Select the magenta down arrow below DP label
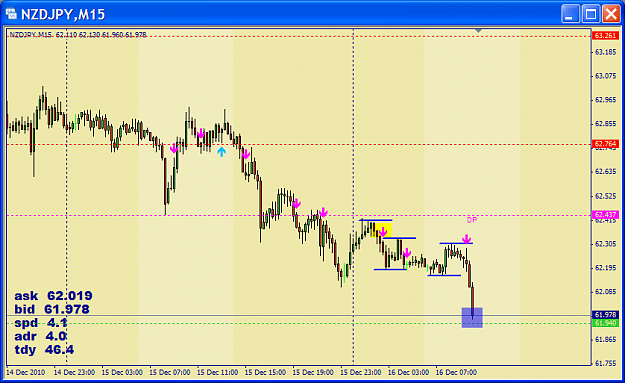625x383 pixels. click(466, 239)
